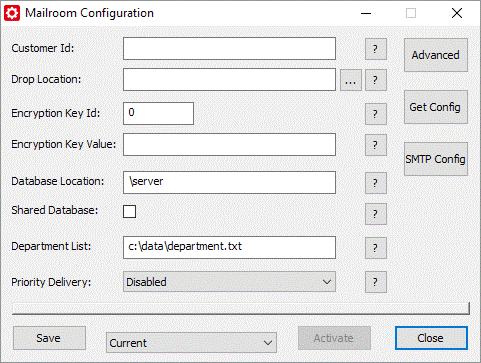Open the Advanced settings
The width and height of the screenshot is (481, 363).
(436, 55)
